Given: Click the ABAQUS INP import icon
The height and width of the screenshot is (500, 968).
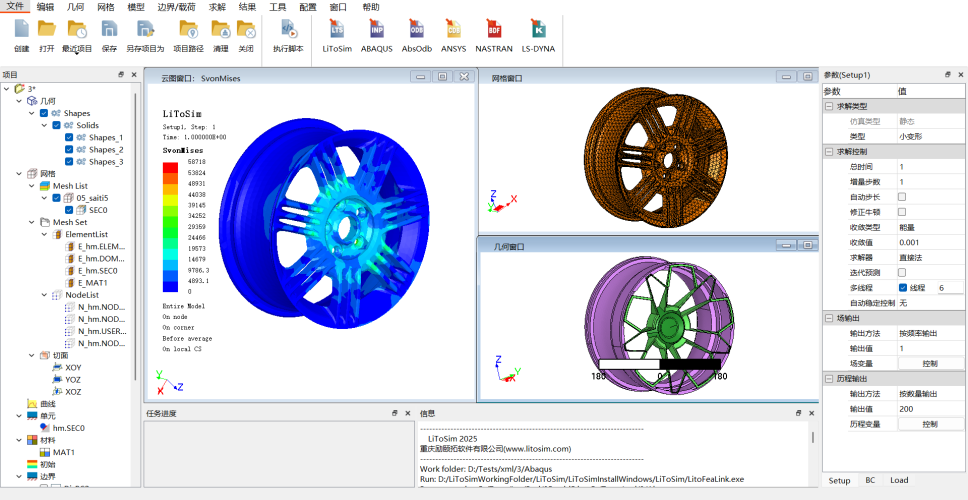Looking at the screenshot, I should point(377,29).
